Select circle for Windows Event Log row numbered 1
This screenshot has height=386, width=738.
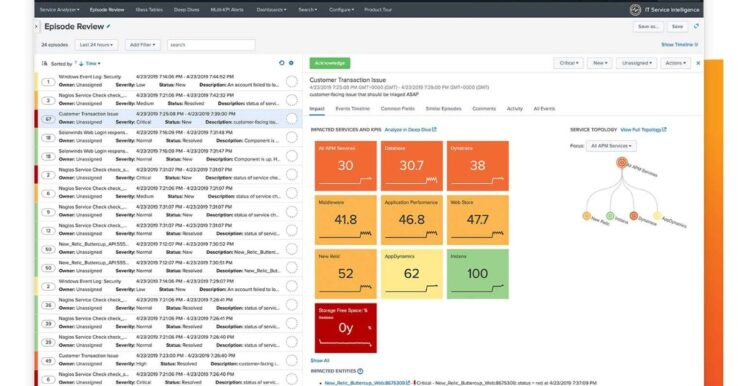click(x=292, y=81)
